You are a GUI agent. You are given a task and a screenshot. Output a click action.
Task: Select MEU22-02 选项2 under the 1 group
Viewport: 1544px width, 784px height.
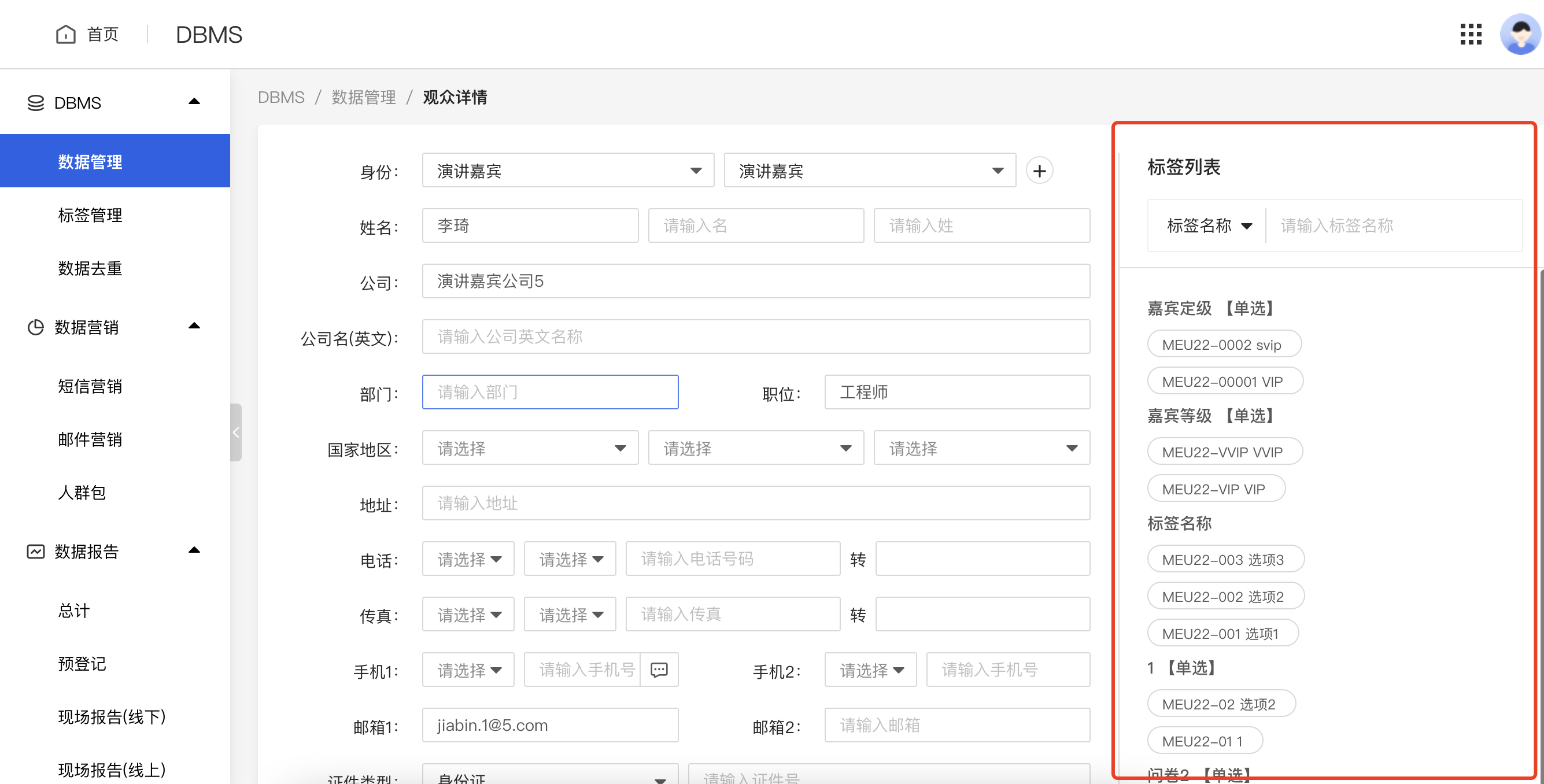click(x=1221, y=704)
